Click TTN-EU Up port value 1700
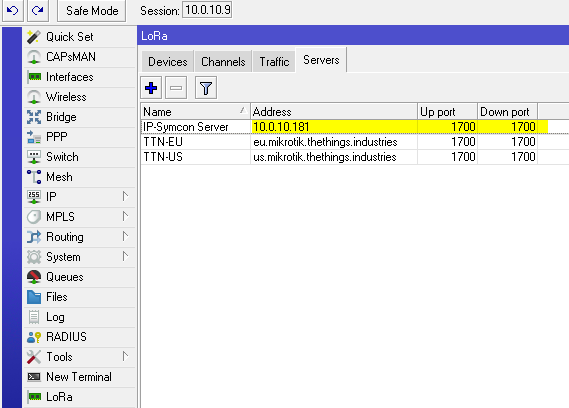Image resolution: width=569 pixels, height=408 pixels. coord(463,142)
